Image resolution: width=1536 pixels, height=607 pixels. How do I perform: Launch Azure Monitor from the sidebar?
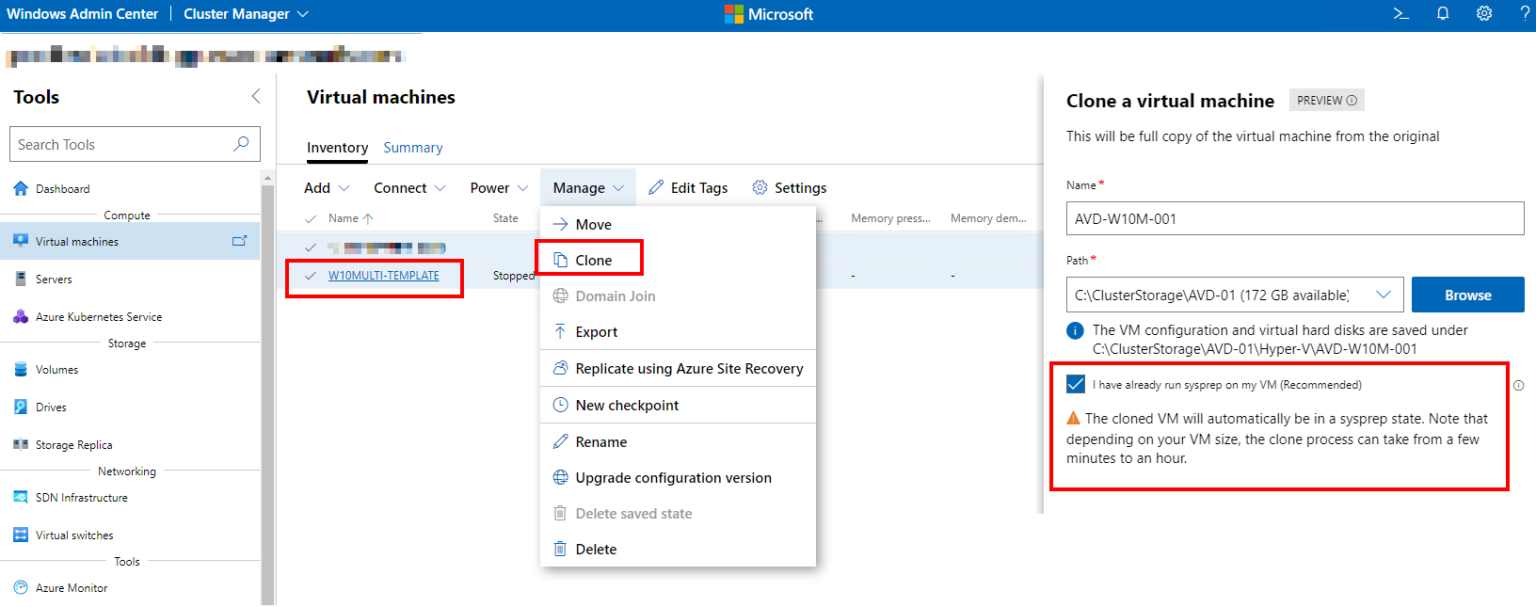pos(70,587)
